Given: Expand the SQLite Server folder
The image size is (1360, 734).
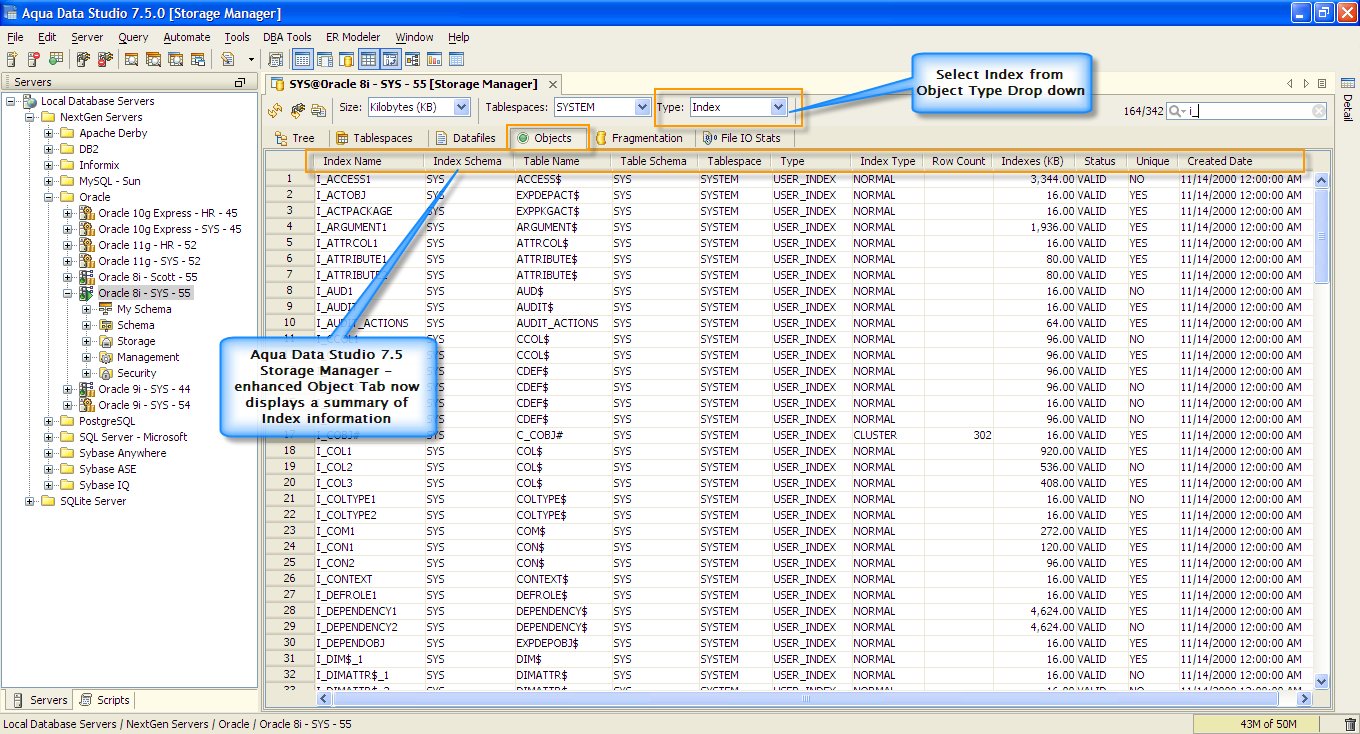Looking at the screenshot, I should (x=30, y=501).
